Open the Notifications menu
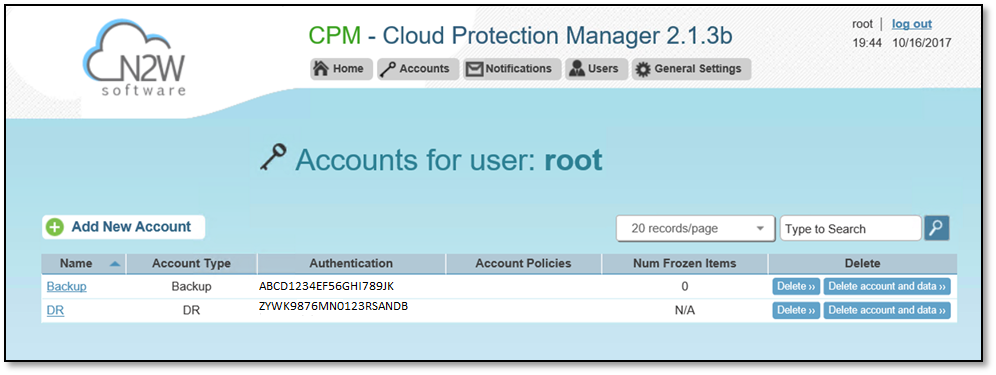The width and height of the screenshot is (996, 375). [511, 69]
